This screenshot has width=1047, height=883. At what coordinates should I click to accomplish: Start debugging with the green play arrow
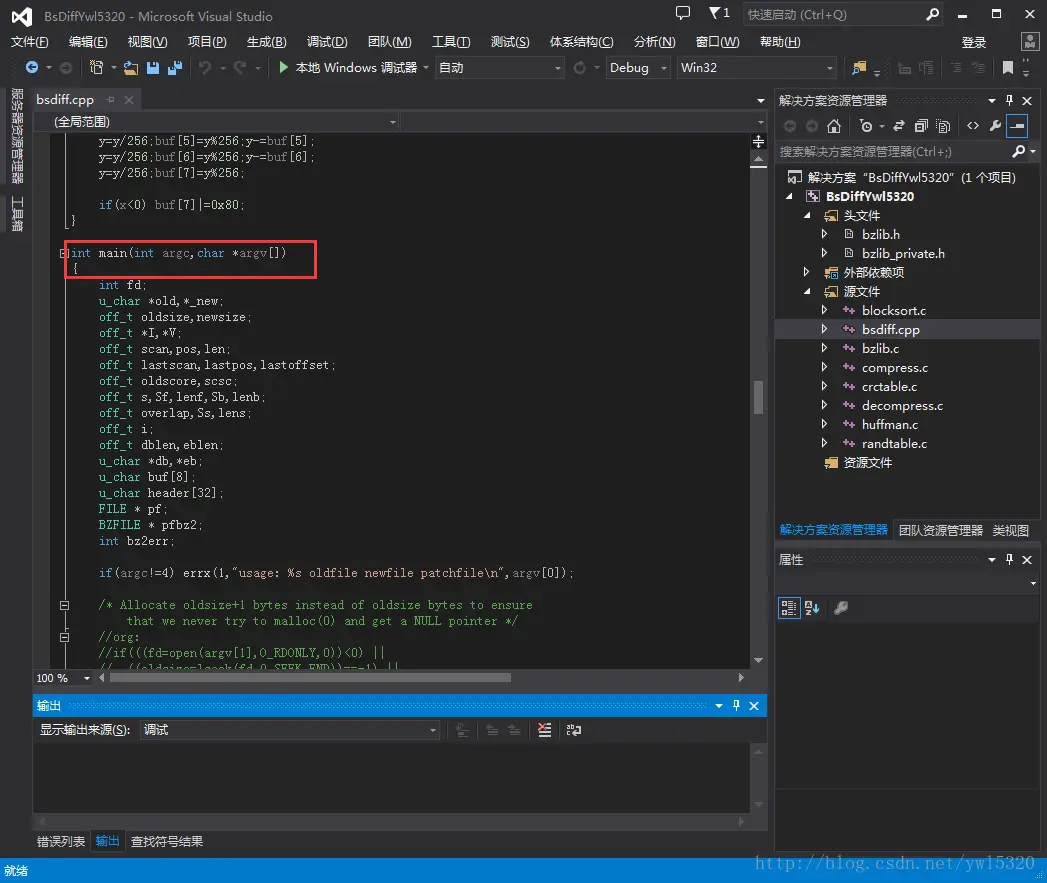click(x=284, y=67)
